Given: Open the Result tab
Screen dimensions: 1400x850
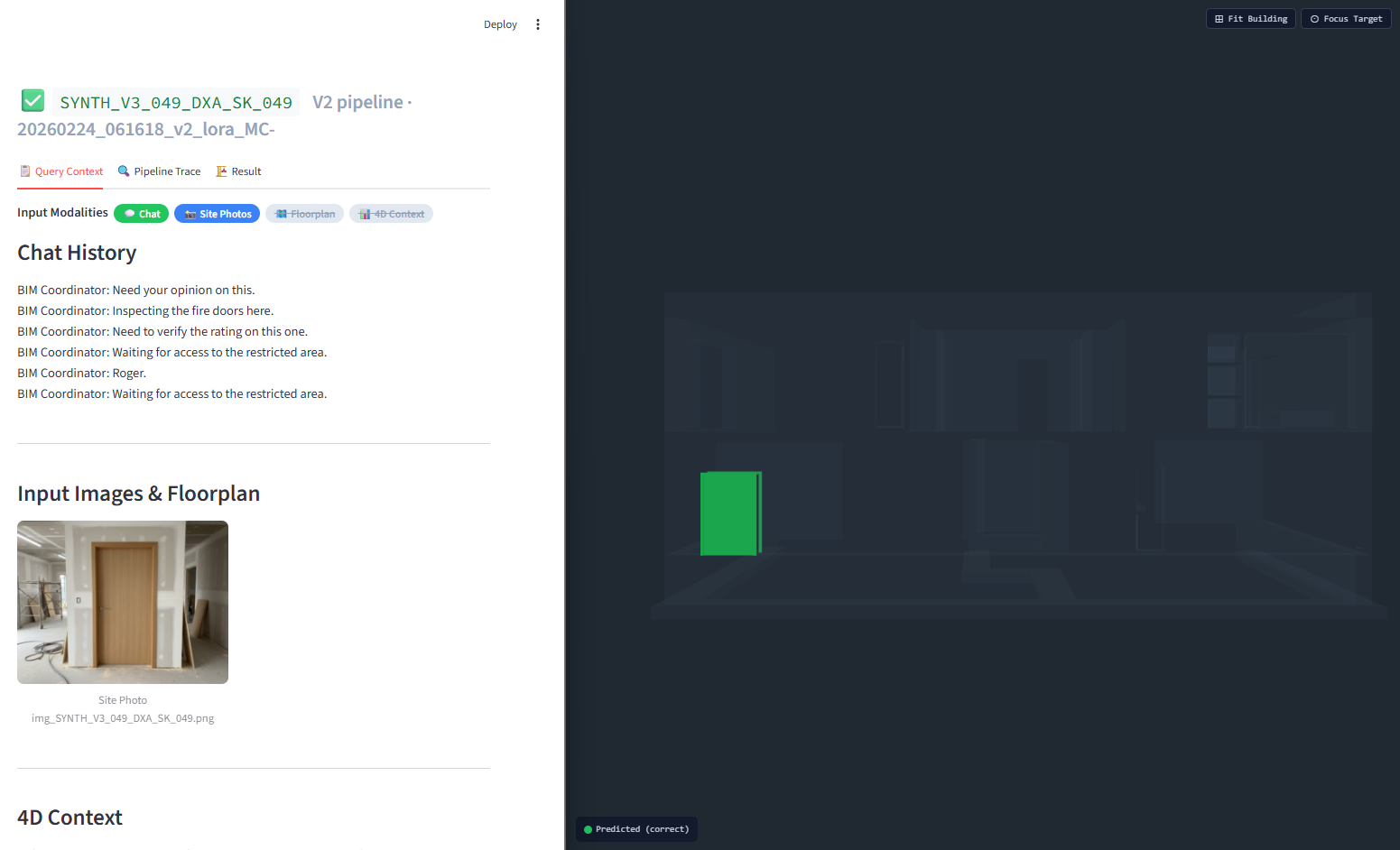Looking at the screenshot, I should tap(238, 171).
